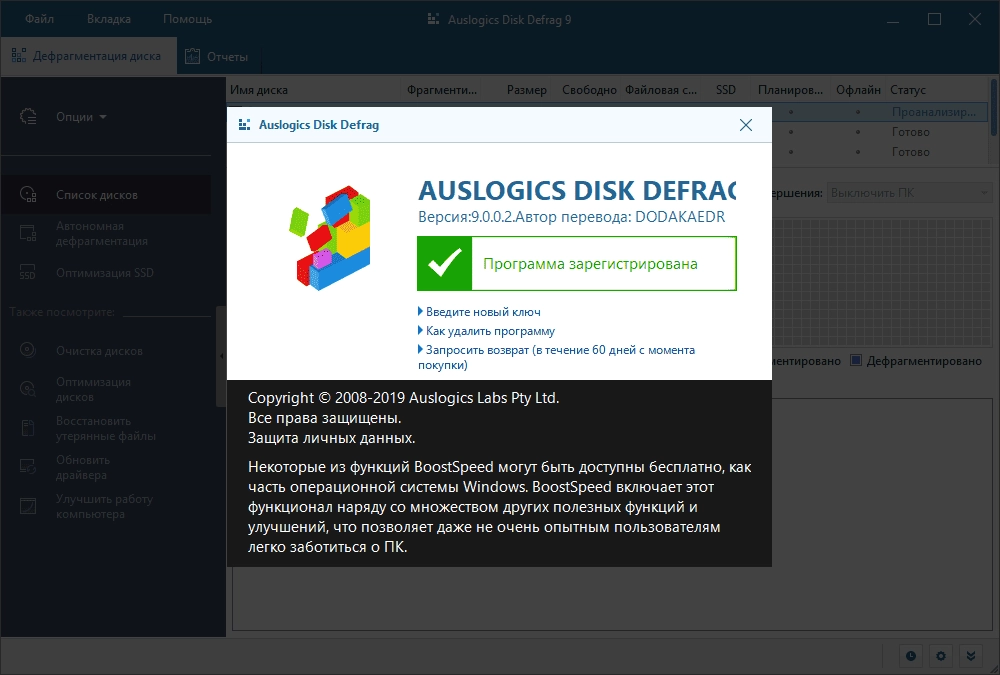Click the Обновить драйвера icon
The height and width of the screenshot is (675, 1000).
pos(27,467)
